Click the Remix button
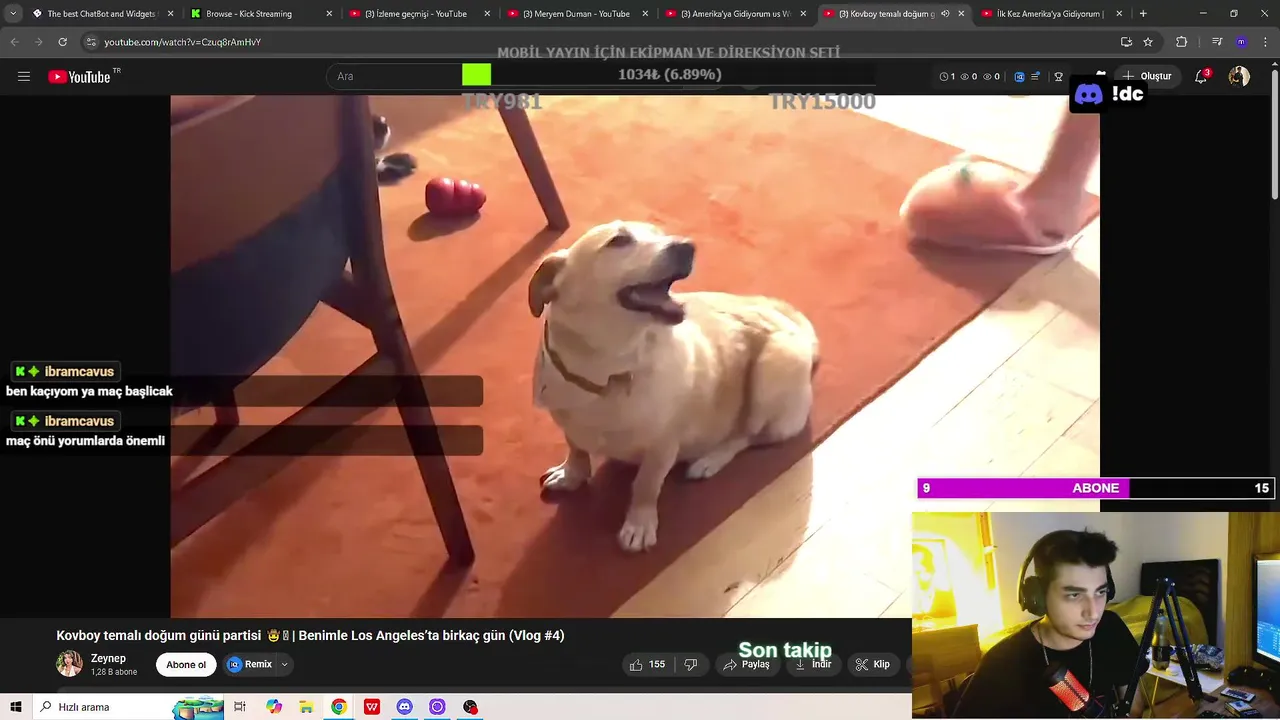This screenshot has height=720, width=1280. 250,664
